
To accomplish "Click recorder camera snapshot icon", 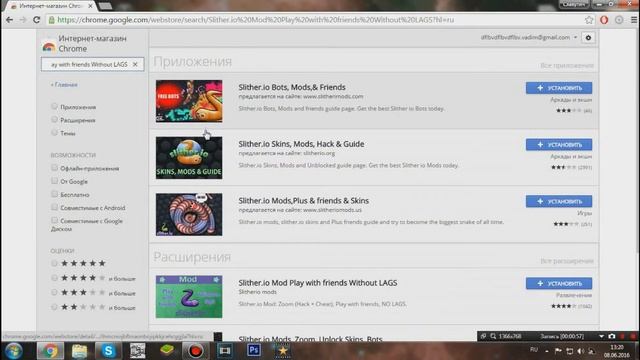I will (x=611, y=336).
